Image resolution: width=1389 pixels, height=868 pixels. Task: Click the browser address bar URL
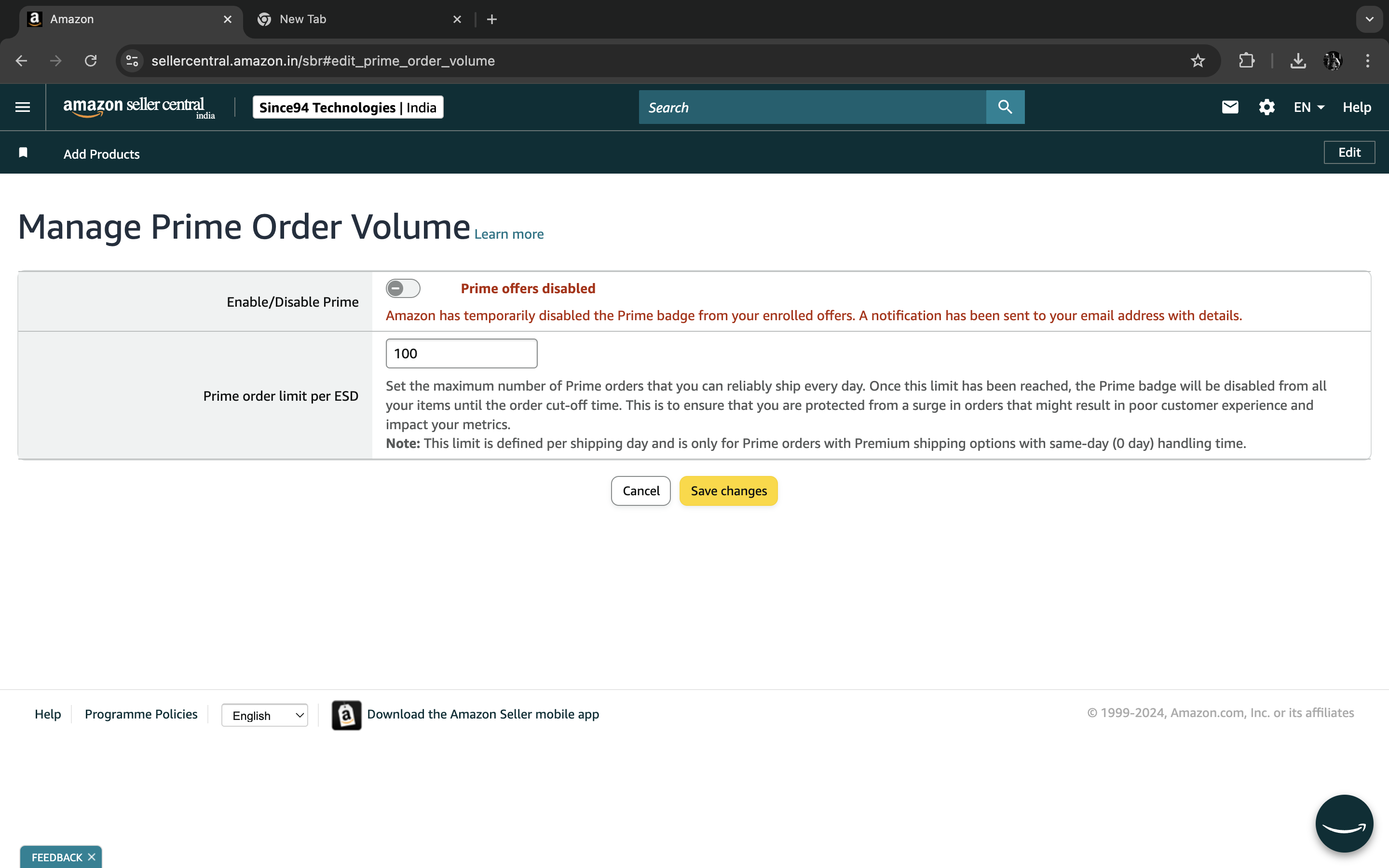pyautogui.click(x=323, y=61)
